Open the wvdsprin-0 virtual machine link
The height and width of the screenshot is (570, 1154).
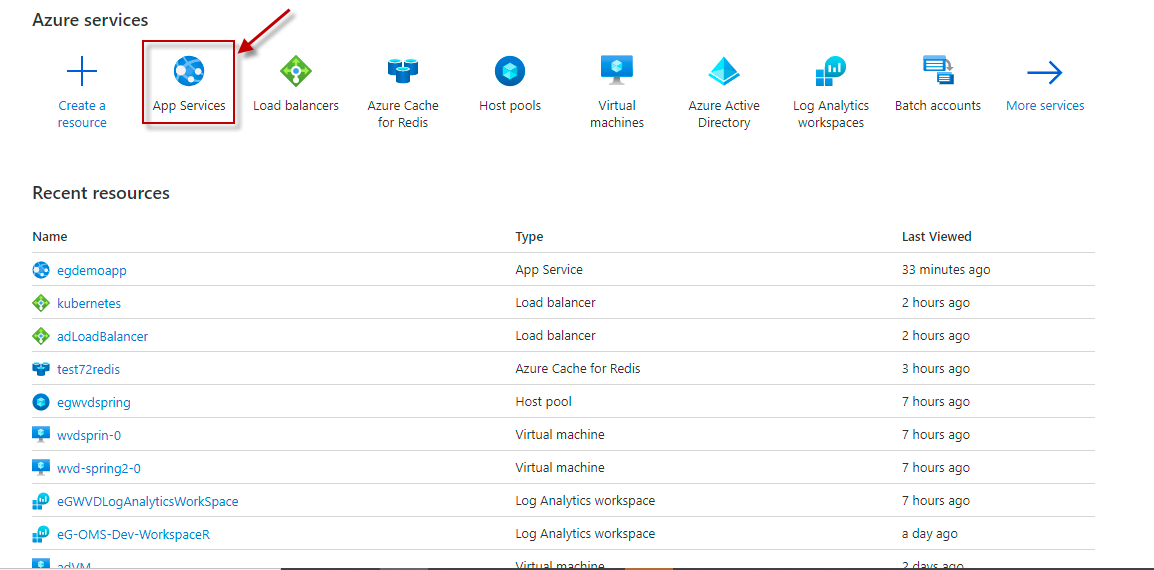(x=89, y=435)
